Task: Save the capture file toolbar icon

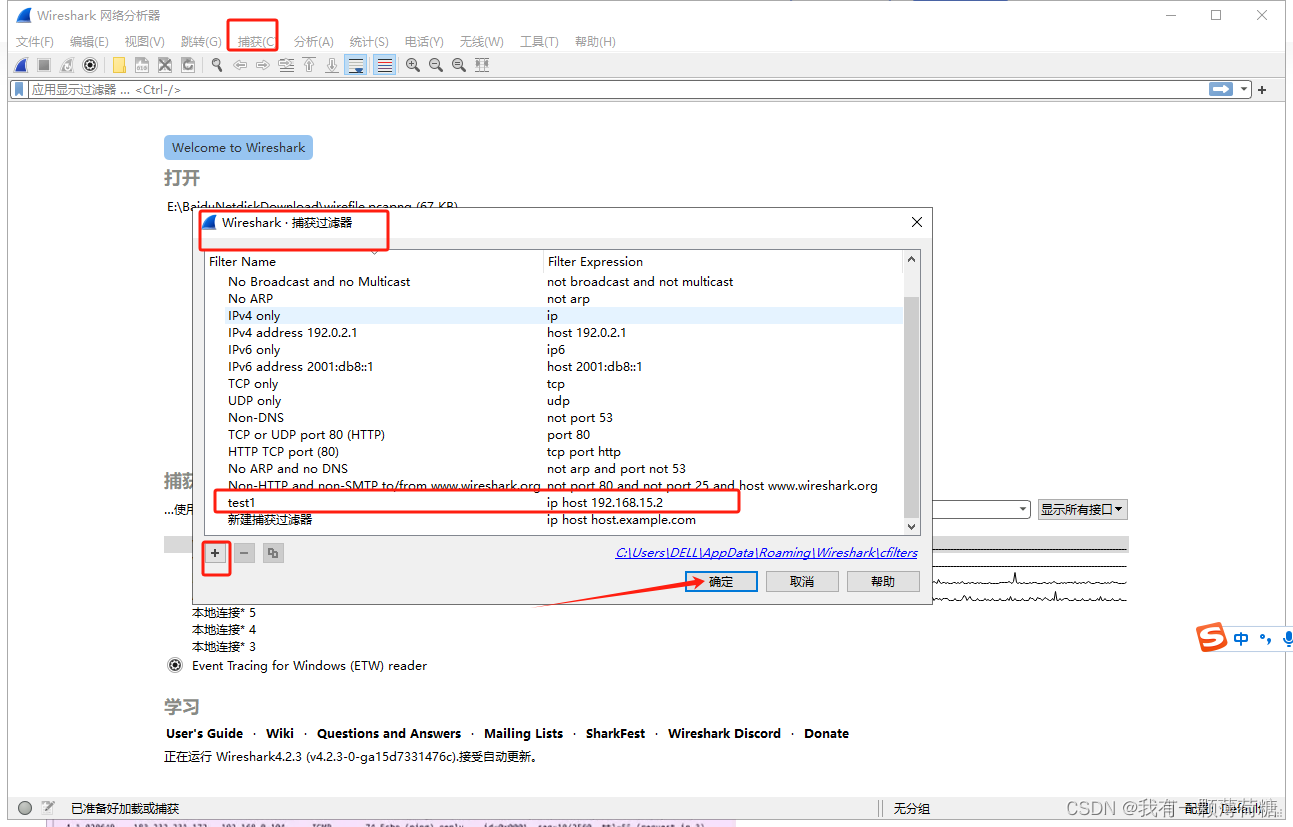Action: [x=142, y=65]
